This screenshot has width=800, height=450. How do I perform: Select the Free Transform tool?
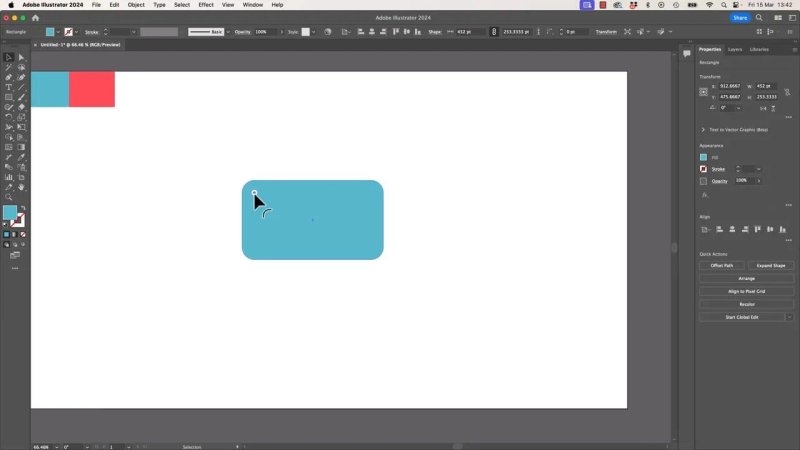(21, 127)
